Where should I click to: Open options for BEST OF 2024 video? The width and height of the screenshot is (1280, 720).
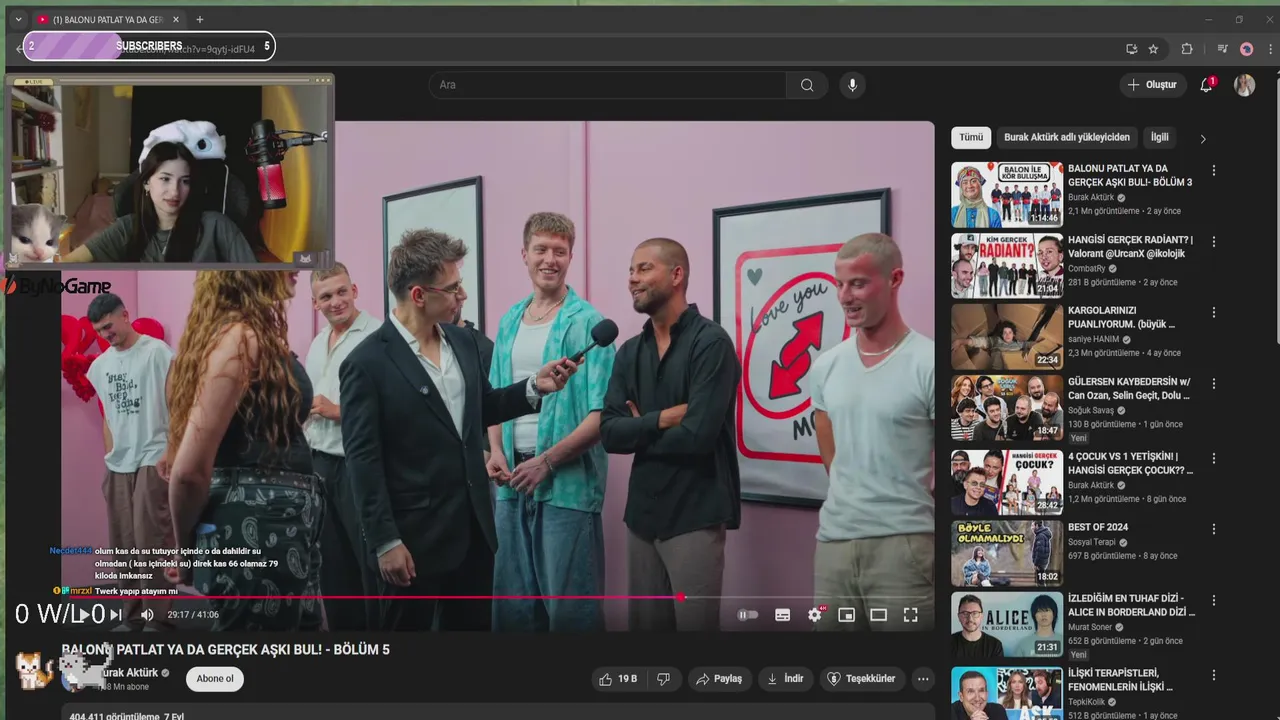coord(1214,528)
